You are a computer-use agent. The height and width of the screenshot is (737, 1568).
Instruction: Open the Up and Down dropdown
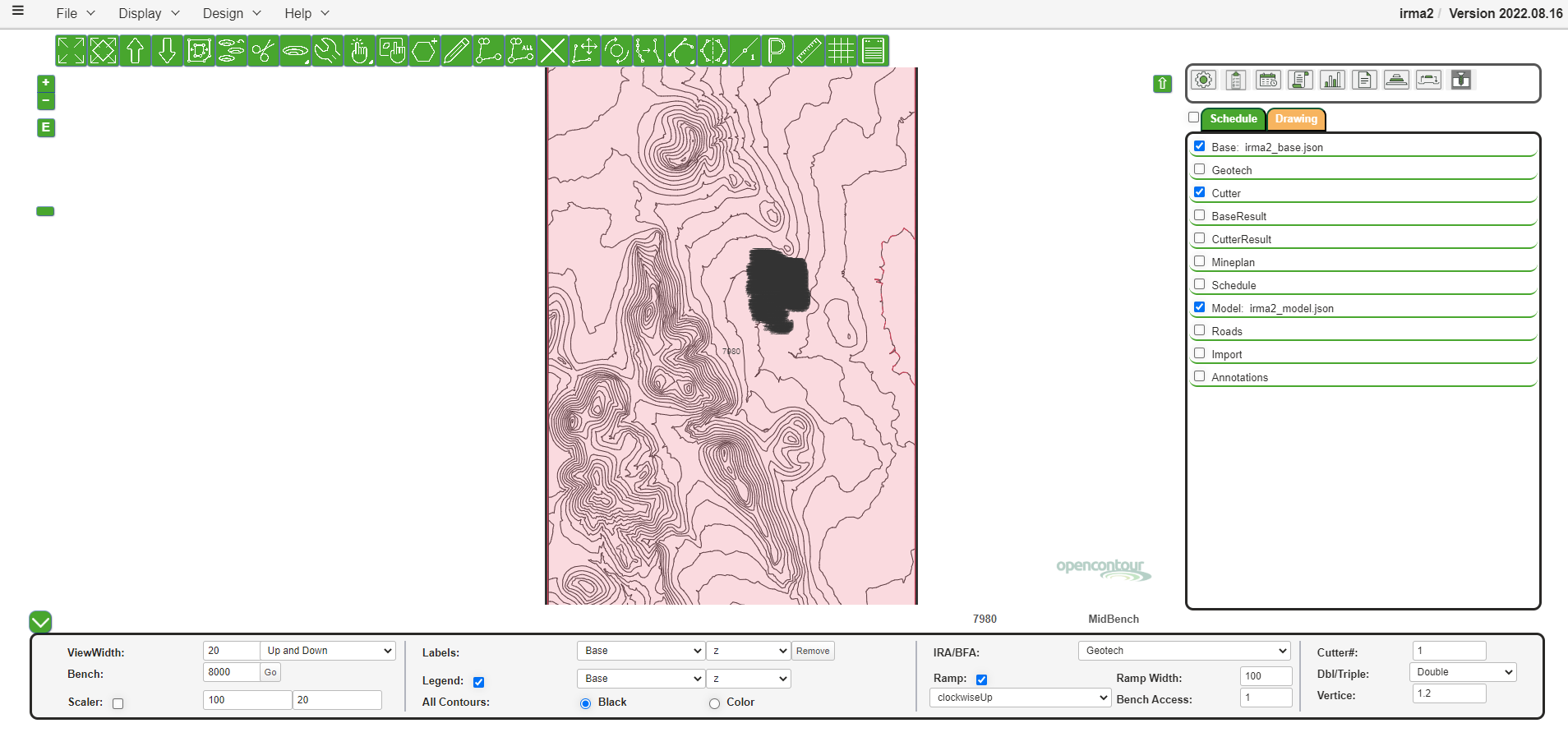pyautogui.click(x=328, y=651)
